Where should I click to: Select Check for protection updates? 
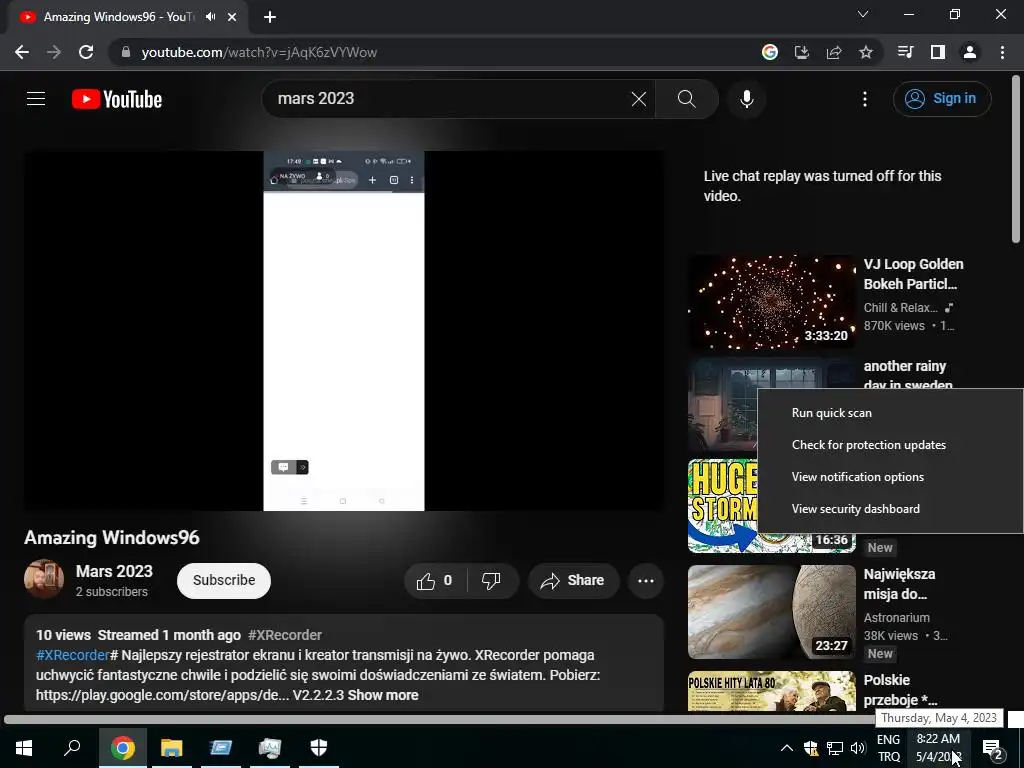[x=890, y=445]
